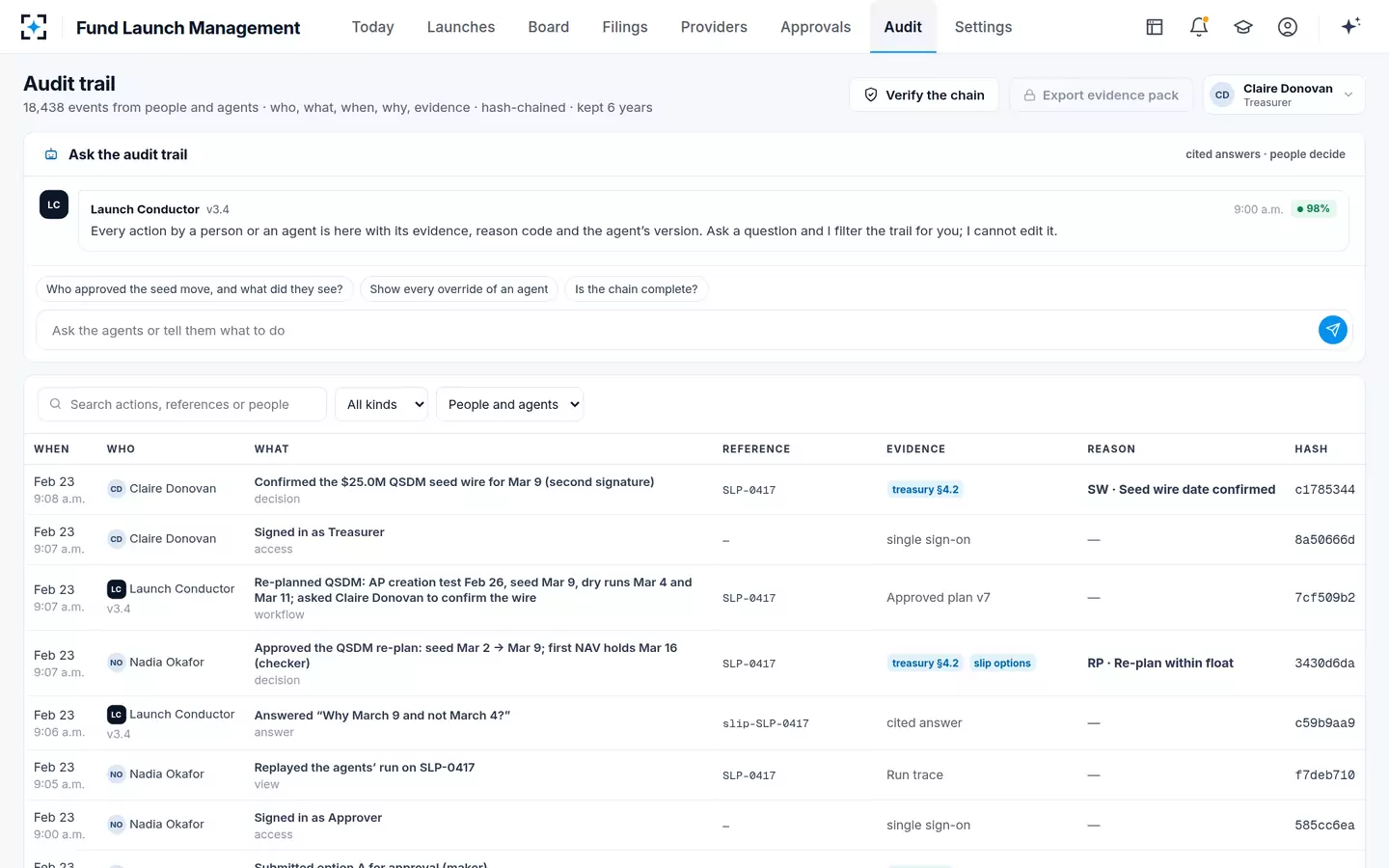
Task: Click 'RP · Re-plan within float' reason
Action: pos(1160,664)
